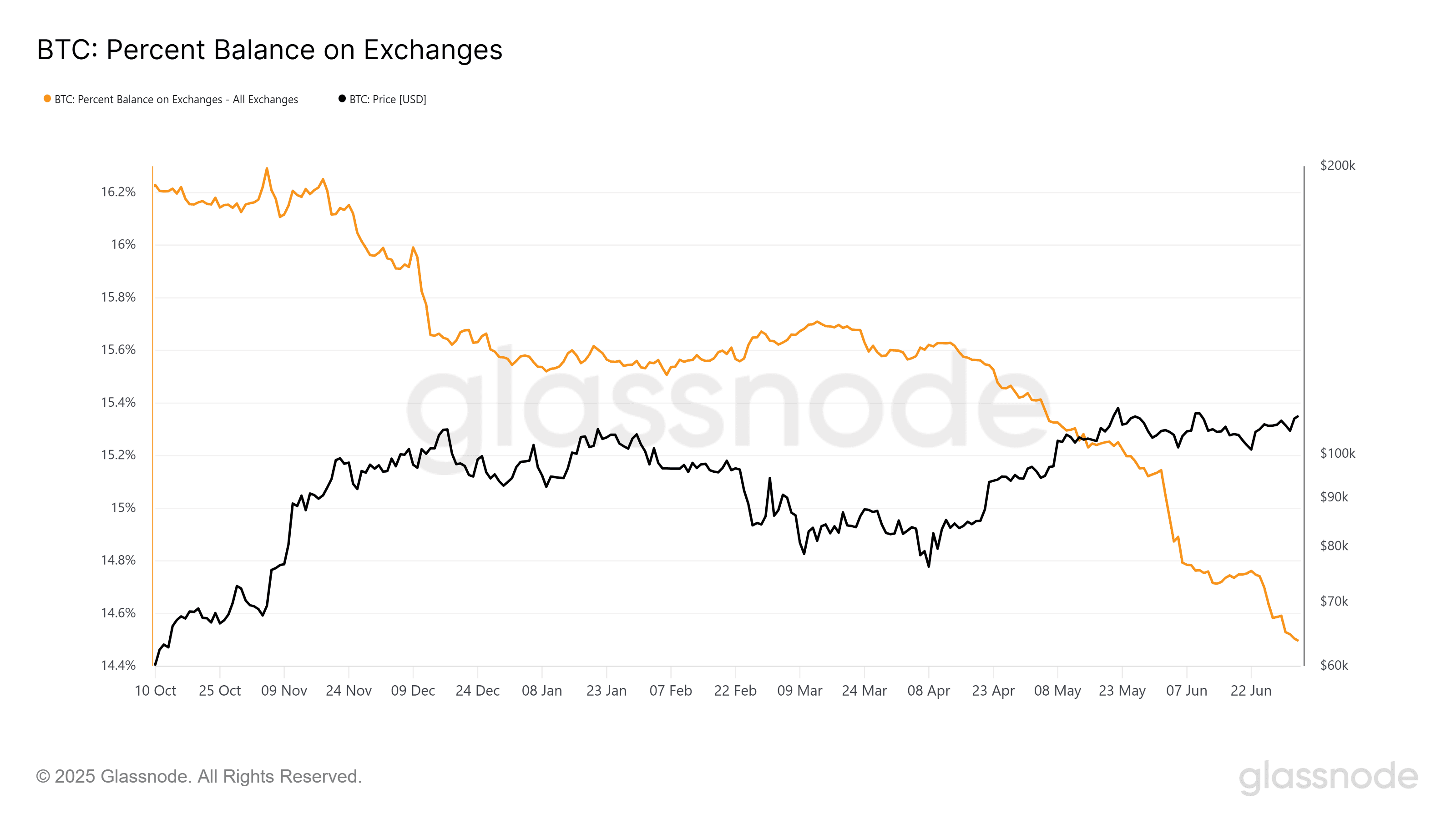
Task: Click the '15.4%' left axis label
Action: tap(118, 402)
